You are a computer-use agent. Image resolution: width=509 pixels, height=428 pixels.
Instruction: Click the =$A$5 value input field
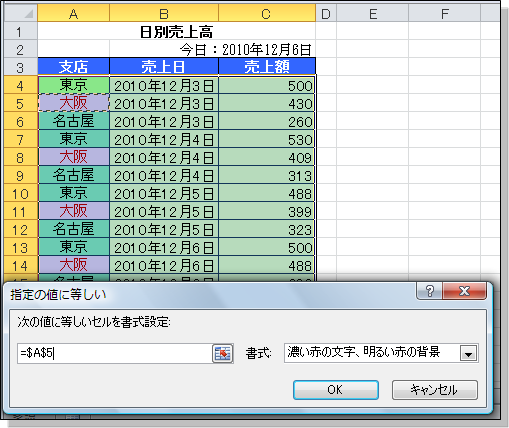click(x=115, y=353)
